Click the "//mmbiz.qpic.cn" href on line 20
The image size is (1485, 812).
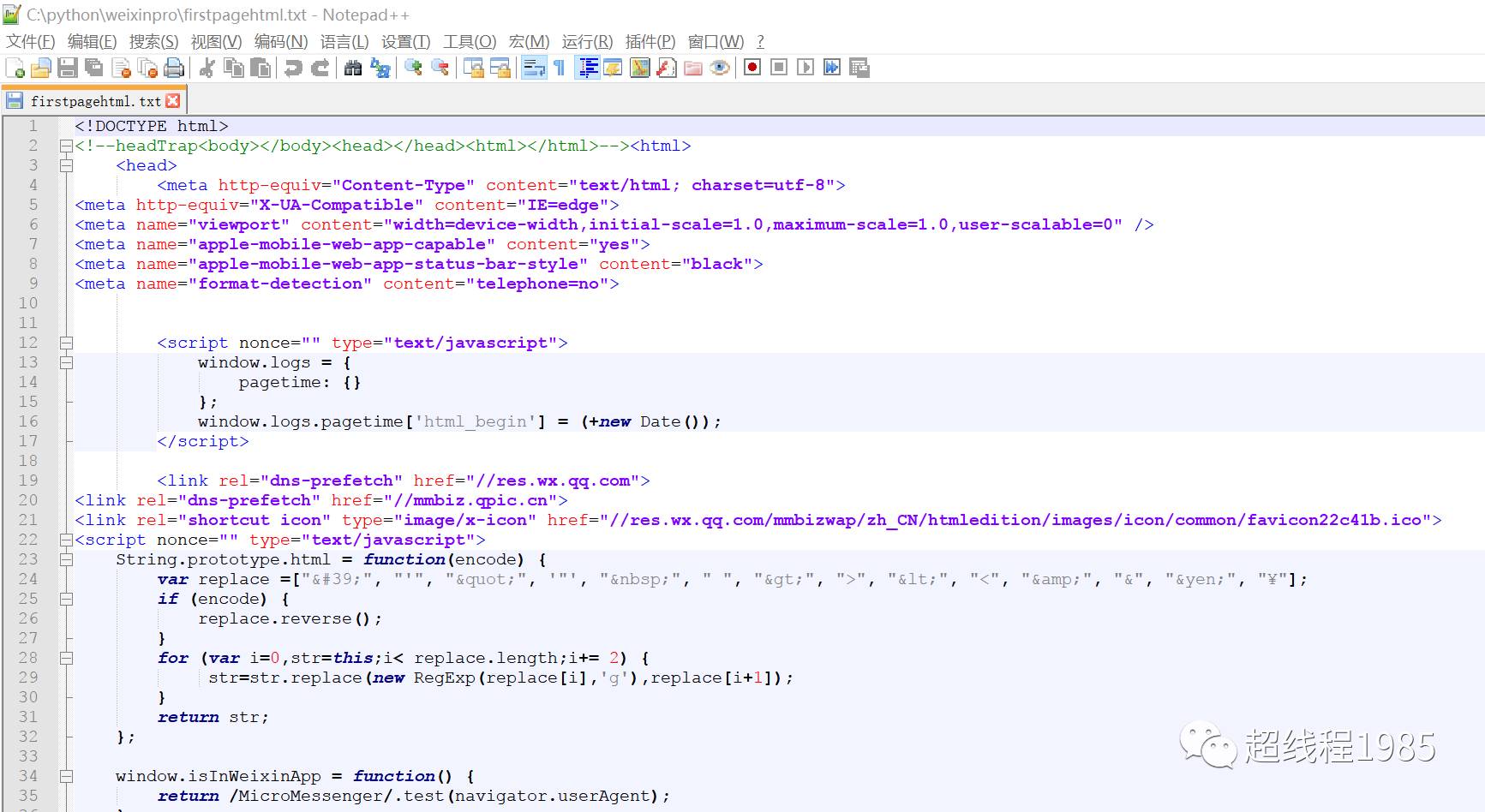470,500
